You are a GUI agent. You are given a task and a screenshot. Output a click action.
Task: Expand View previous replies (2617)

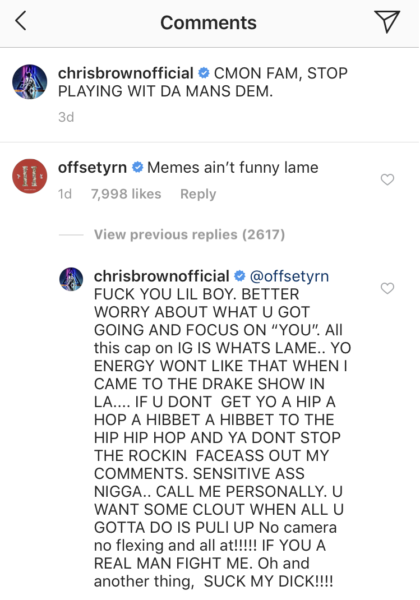click(x=189, y=234)
